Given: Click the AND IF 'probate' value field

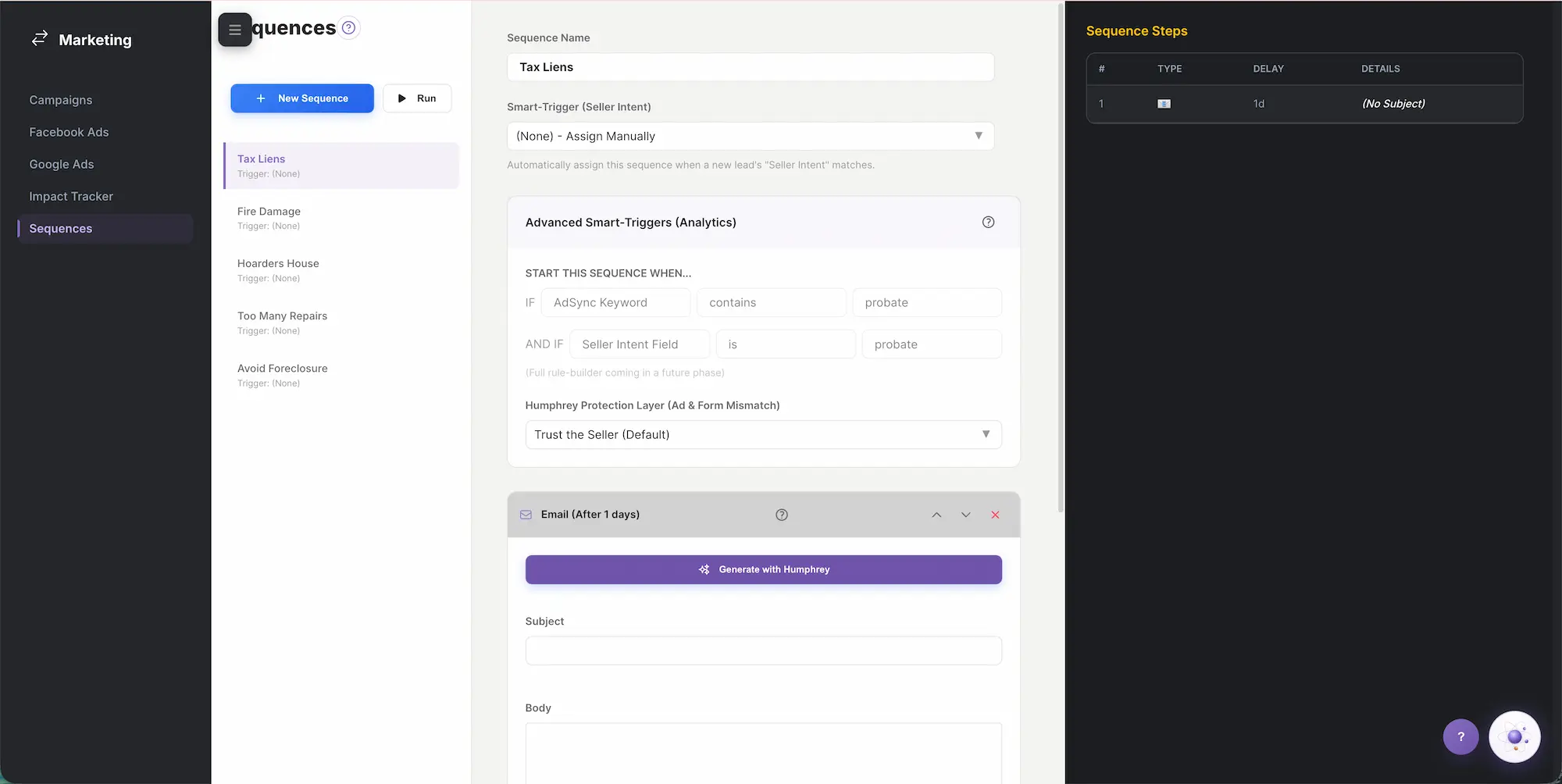Looking at the screenshot, I should click(x=932, y=344).
